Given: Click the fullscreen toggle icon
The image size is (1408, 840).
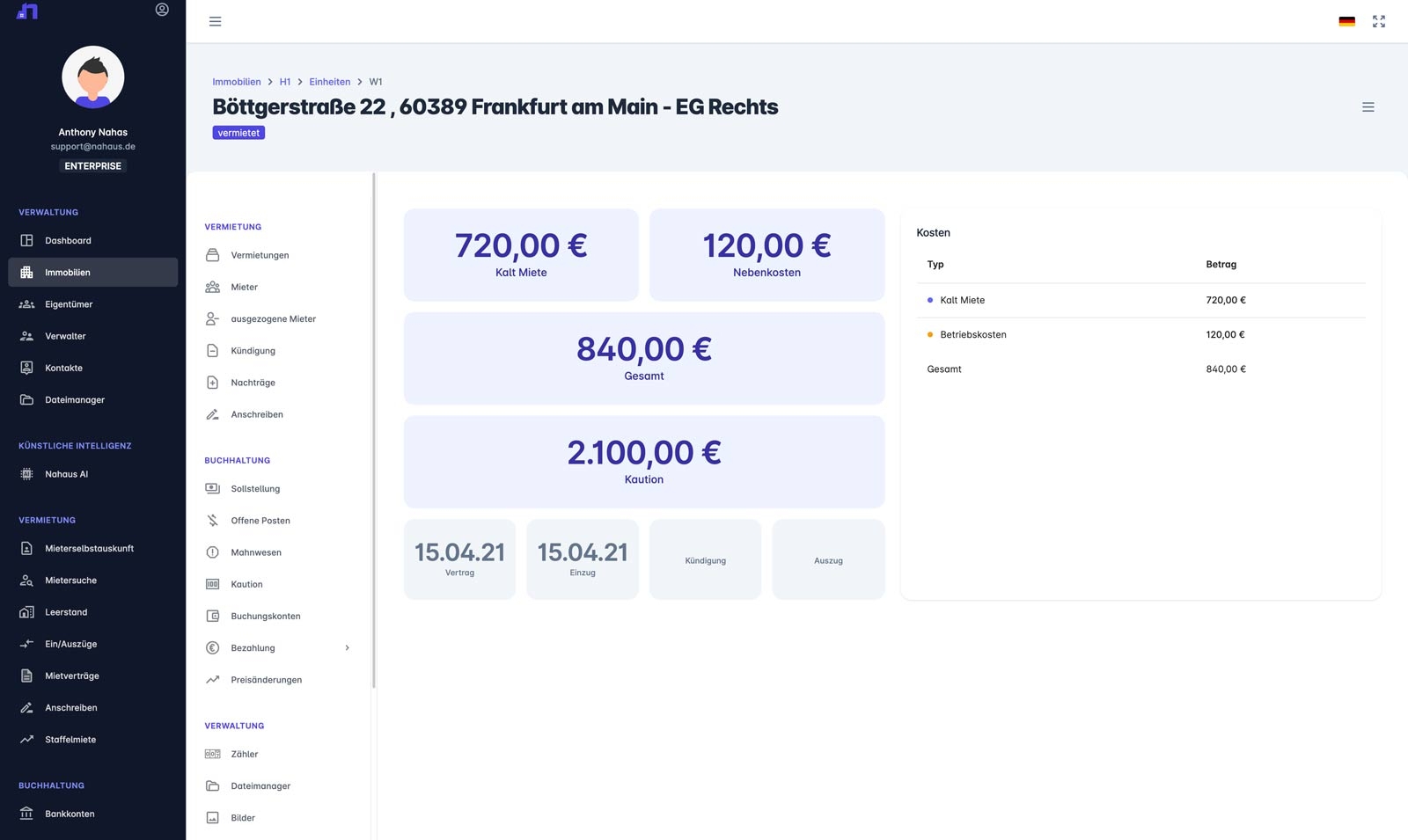Looking at the screenshot, I should point(1379,21).
